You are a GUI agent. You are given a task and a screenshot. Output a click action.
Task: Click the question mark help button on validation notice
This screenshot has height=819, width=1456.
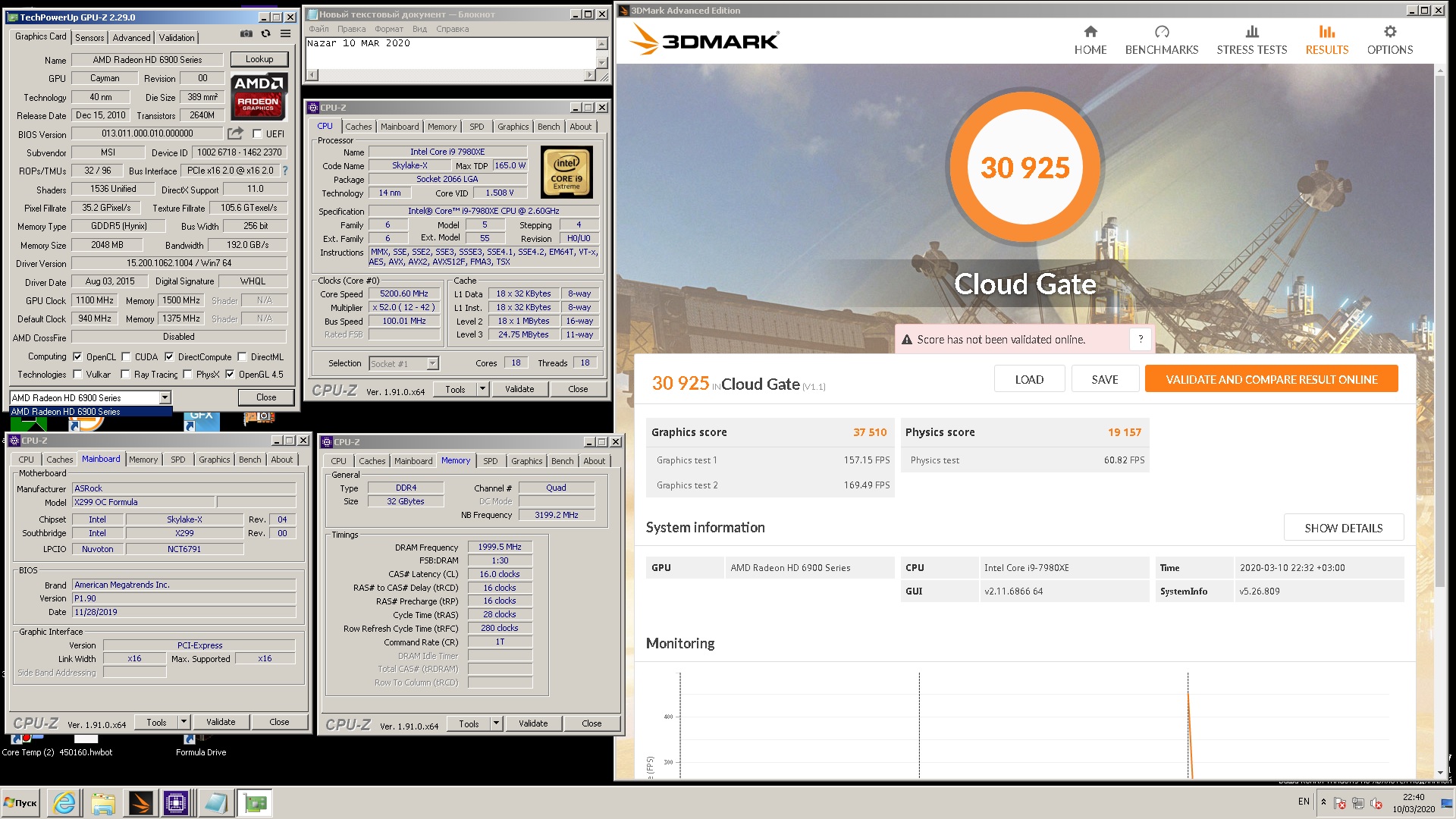(1141, 340)
